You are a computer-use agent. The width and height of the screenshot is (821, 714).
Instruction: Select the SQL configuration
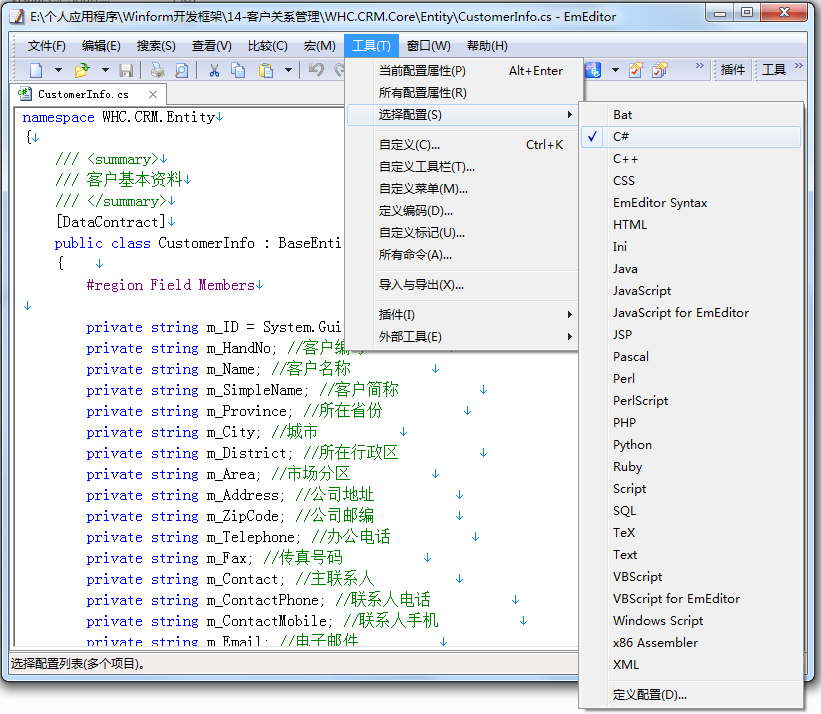point(691,510)
